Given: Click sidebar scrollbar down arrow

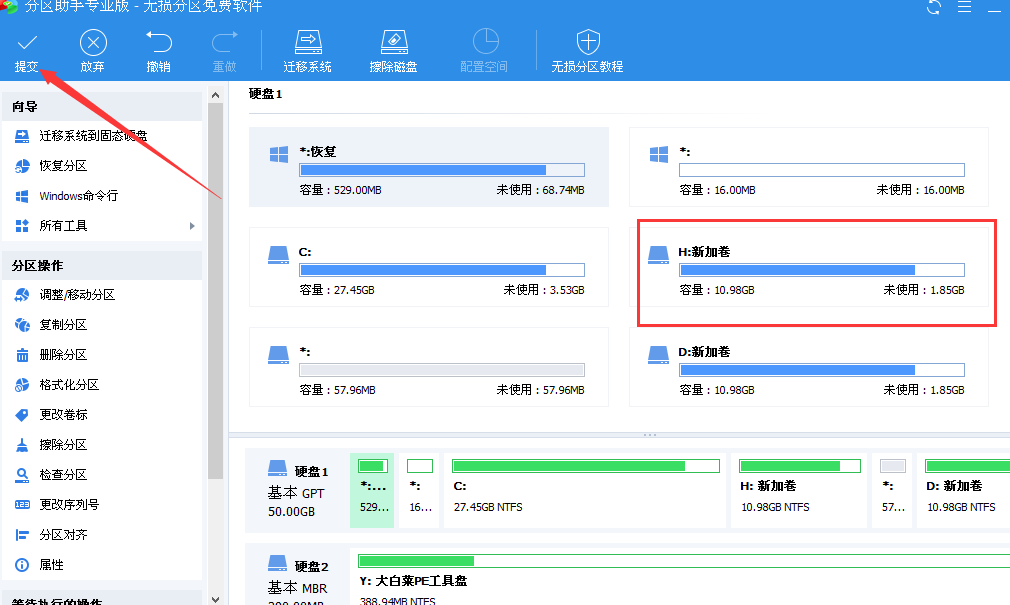Looking at the screenshot, I should coord(216,599).
